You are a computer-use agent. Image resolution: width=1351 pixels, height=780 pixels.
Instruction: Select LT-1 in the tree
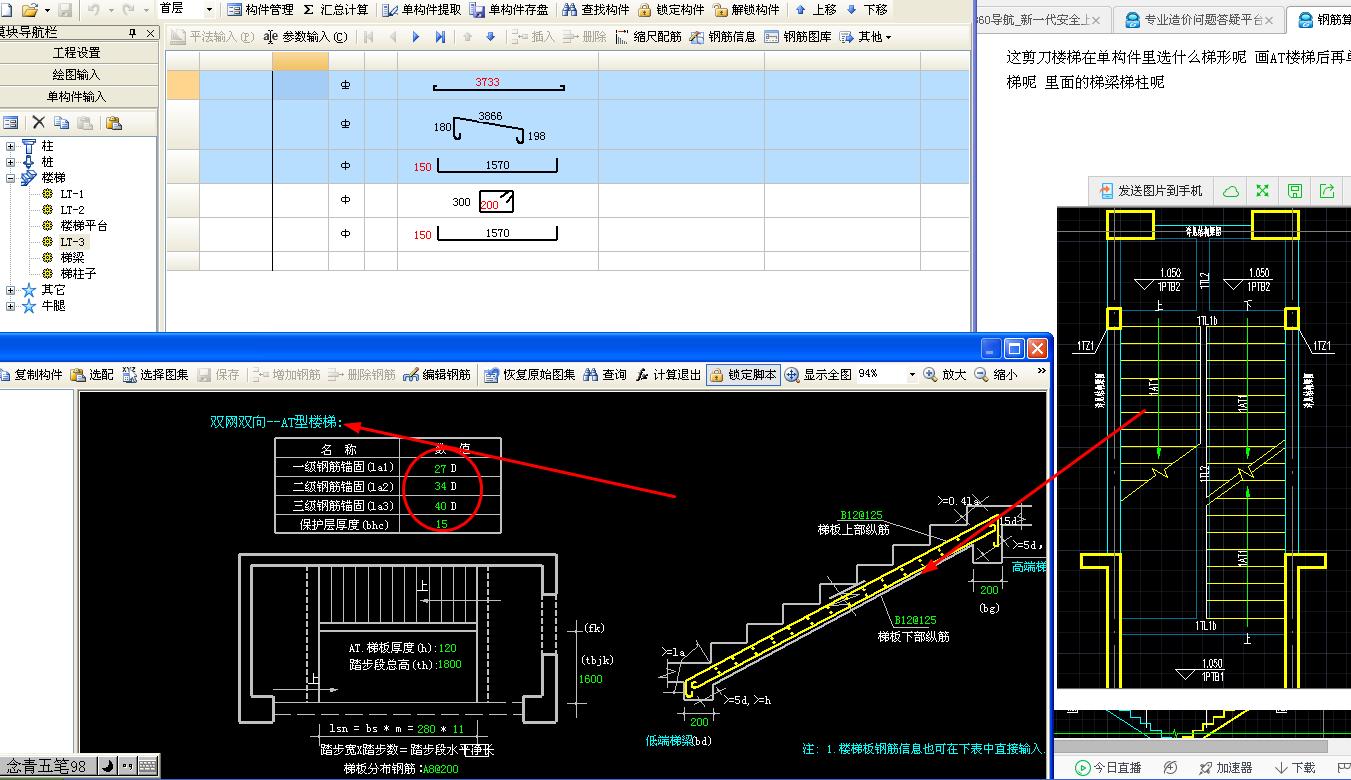pos(72,194)
